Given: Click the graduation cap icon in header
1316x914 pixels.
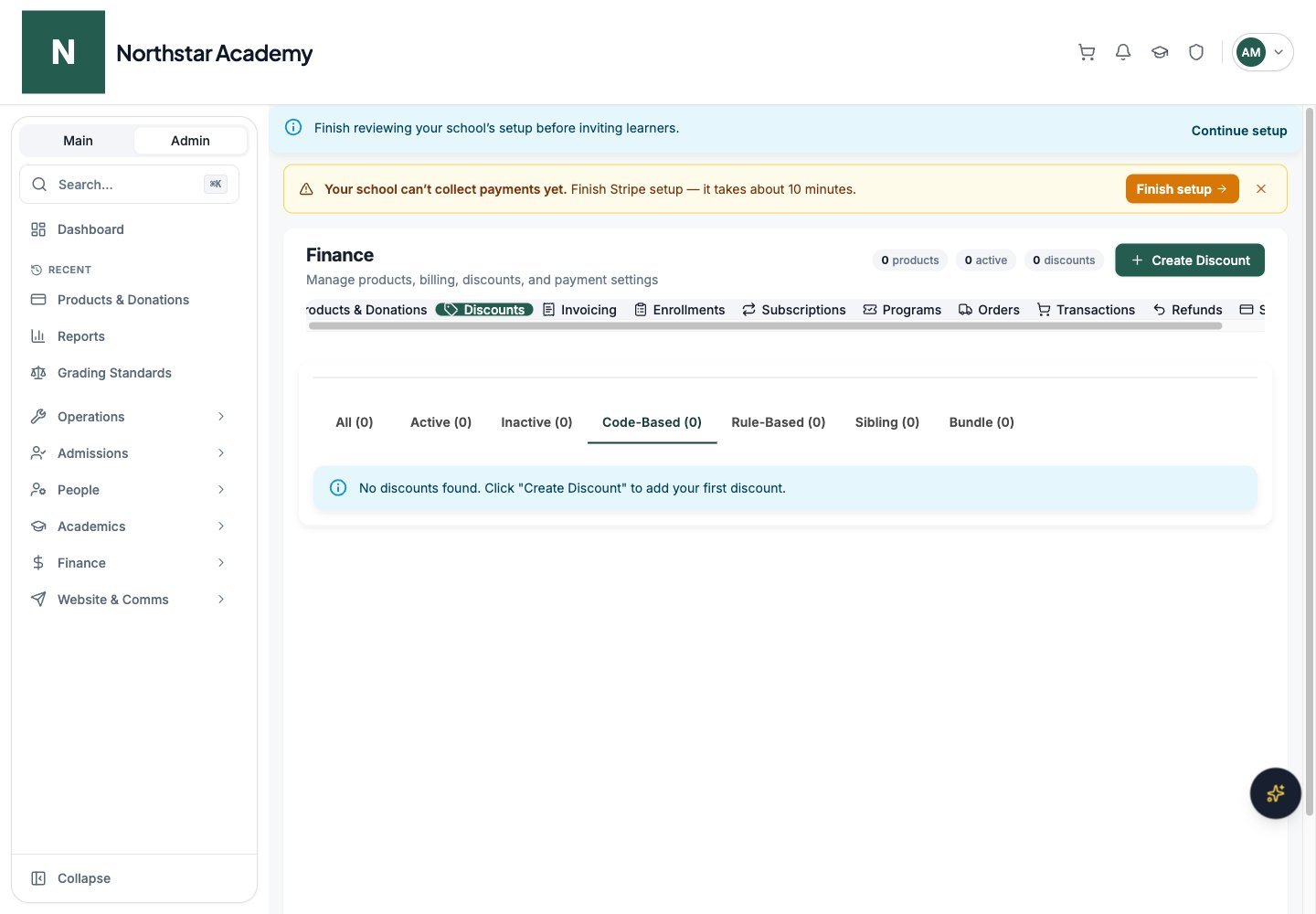Looking at the screenshot, I should [1160, 52].
